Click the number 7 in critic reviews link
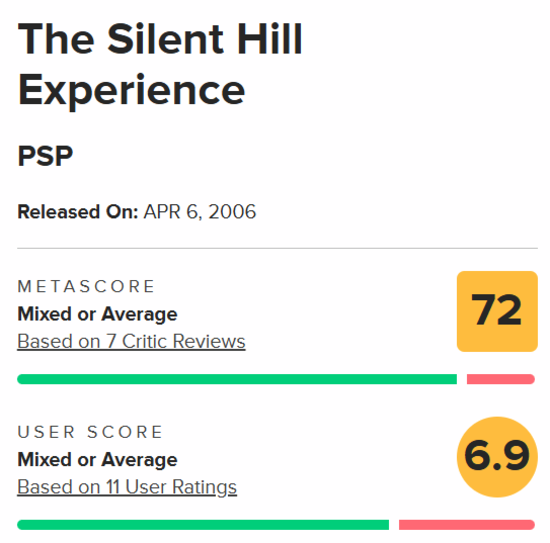This screenshot has width=550, height=543. click(x=111, y=341)
